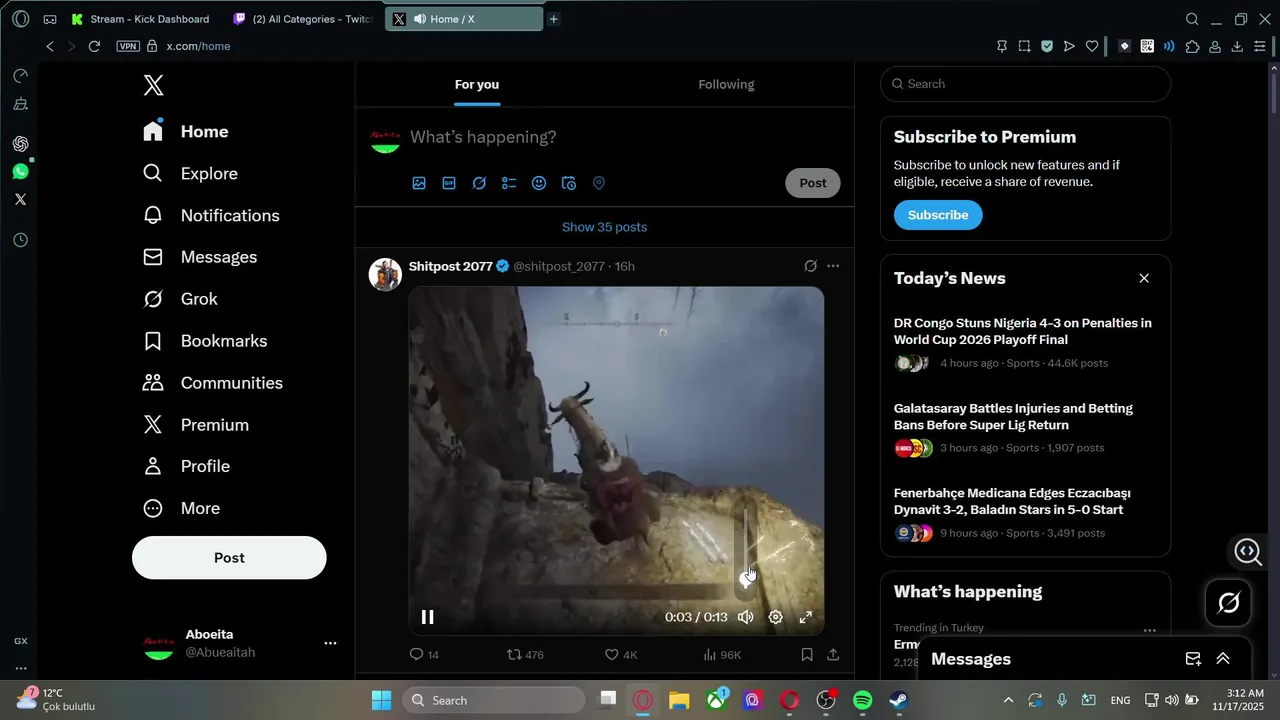Switch to the Following tab
Viewport: 1280px width, 720px height.
pyautogui.click(x=726, y=84)
